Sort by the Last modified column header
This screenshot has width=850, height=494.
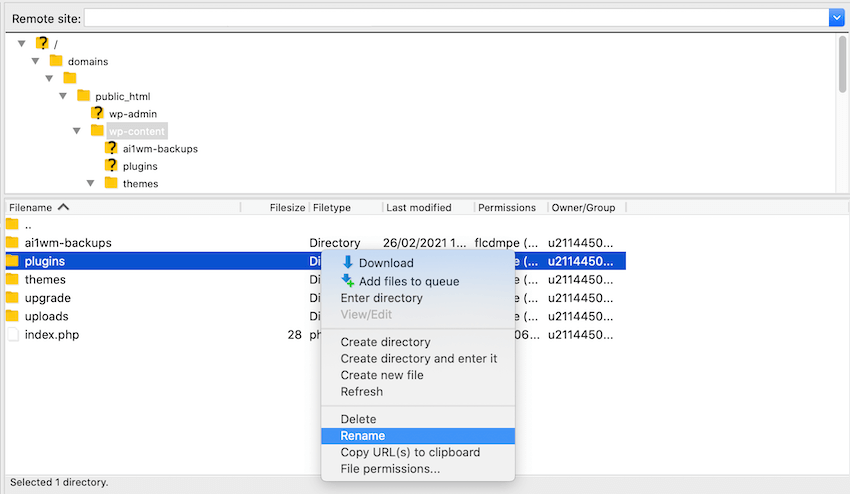point(418,208)
